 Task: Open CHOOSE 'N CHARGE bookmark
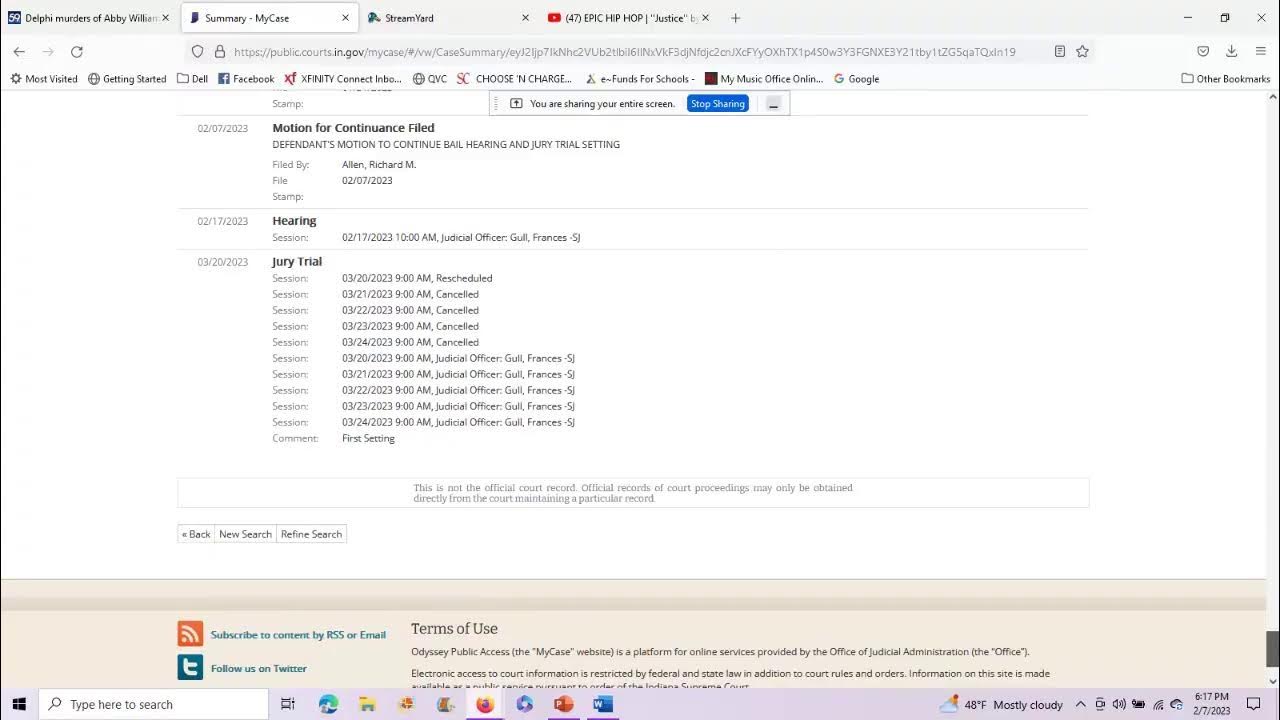pos(514,79)
